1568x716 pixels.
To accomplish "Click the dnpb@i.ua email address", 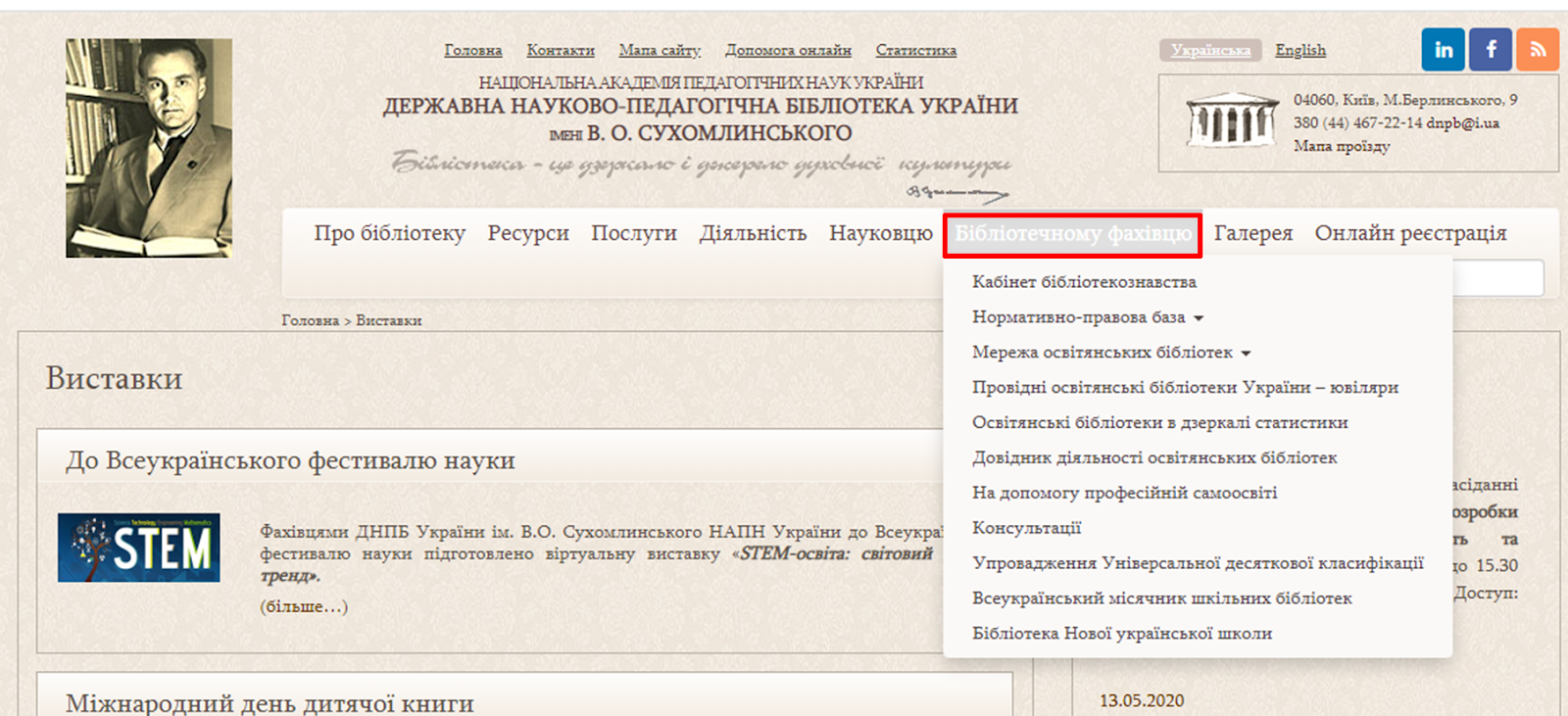I will tap(1462, 123).
